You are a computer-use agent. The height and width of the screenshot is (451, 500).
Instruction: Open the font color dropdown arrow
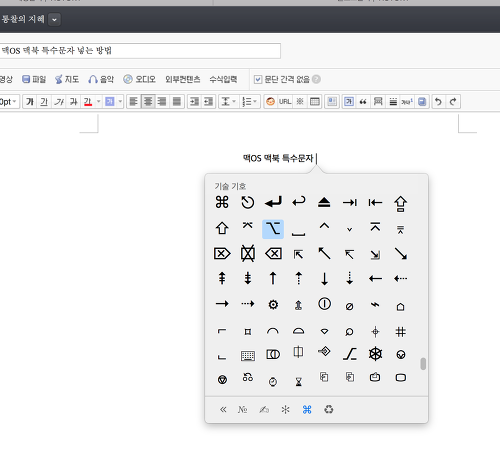[98, 101]
